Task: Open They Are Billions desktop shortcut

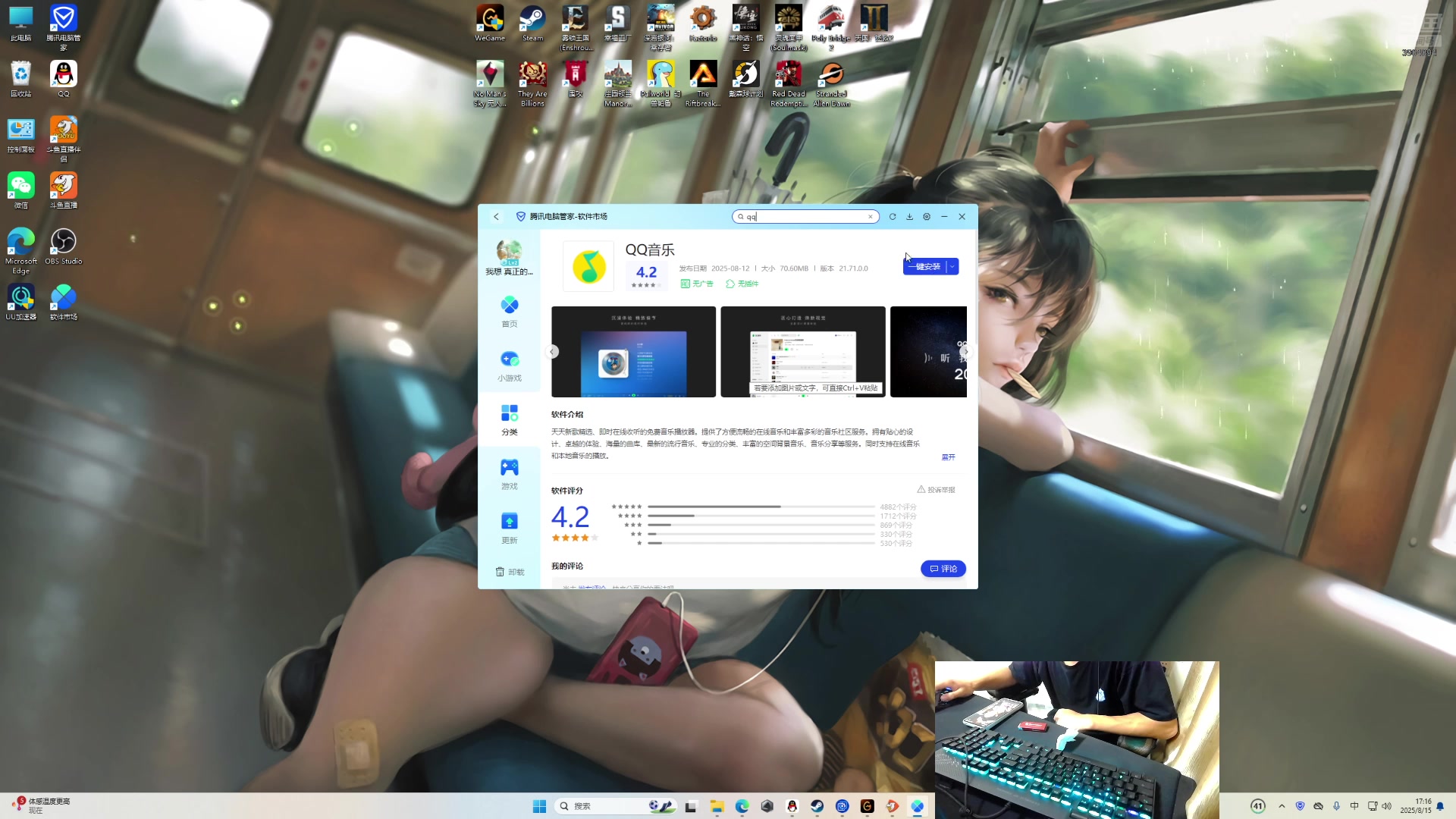Action: 532,83
